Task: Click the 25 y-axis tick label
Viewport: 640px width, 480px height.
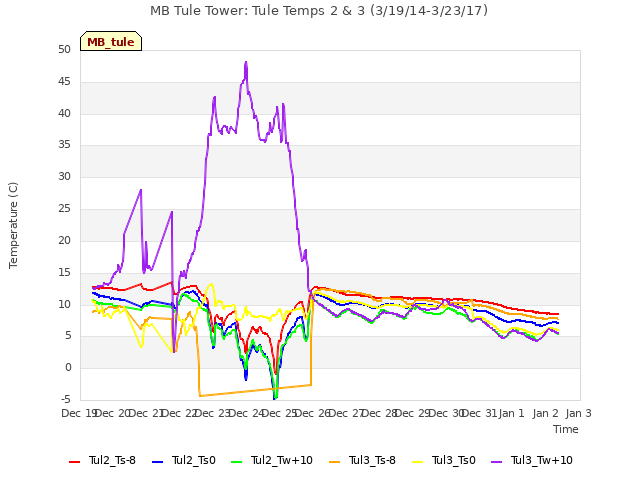Action: tap(64, 209)
